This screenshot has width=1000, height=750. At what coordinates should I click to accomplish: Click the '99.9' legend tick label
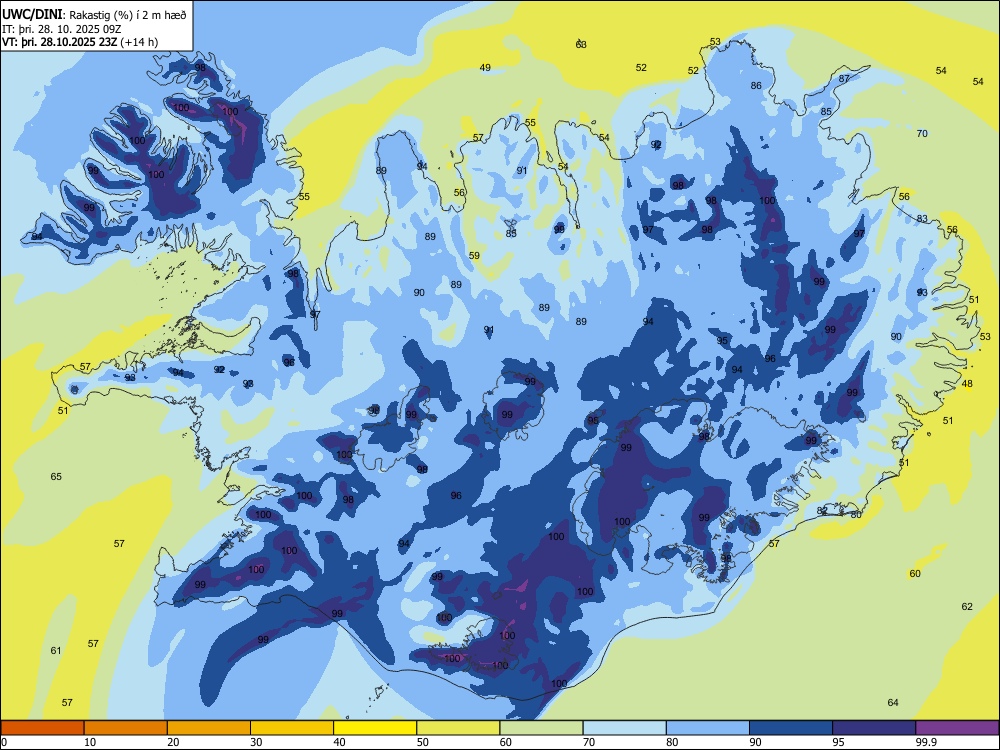[x=926, y=742]
